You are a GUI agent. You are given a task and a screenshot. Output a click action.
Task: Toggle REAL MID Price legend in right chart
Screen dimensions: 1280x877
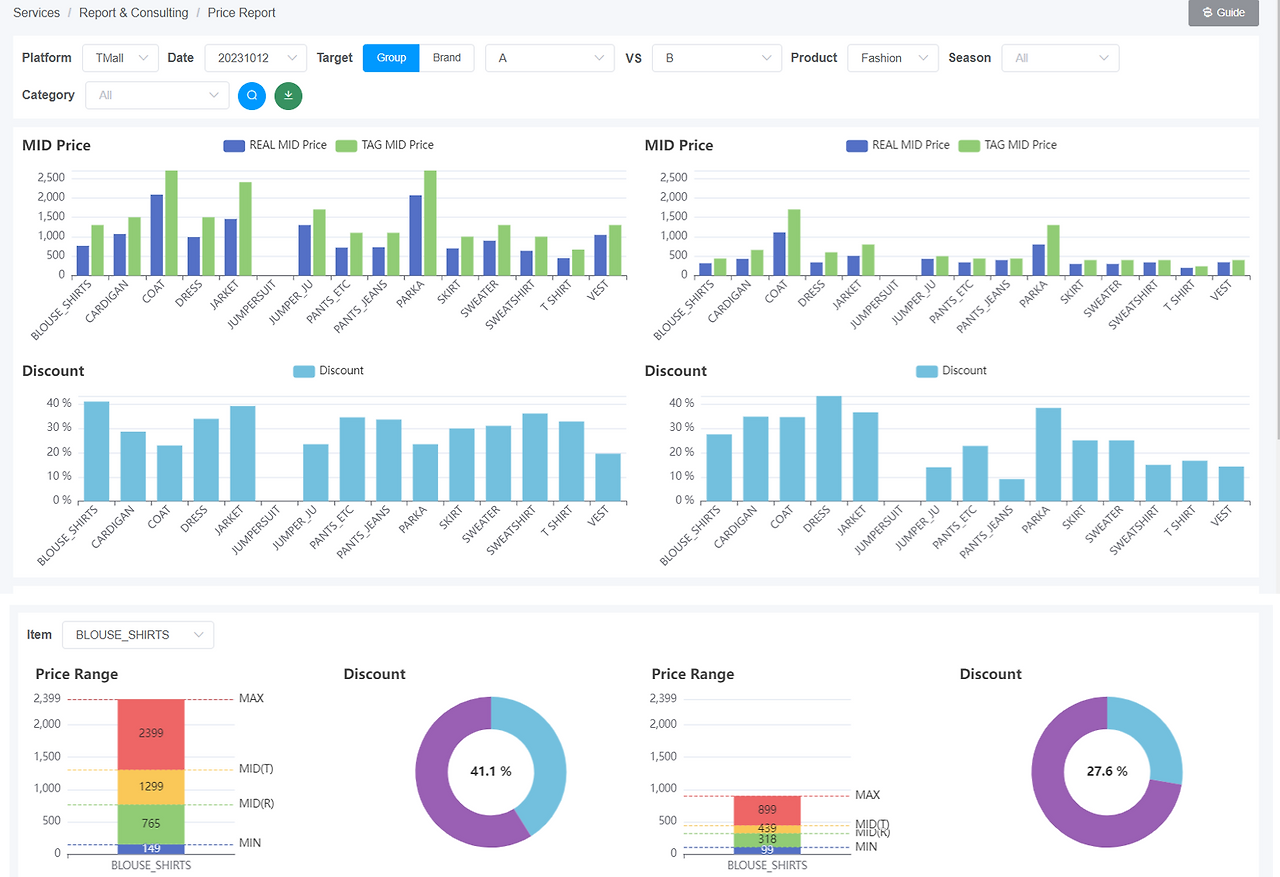[x=898, y=145]
